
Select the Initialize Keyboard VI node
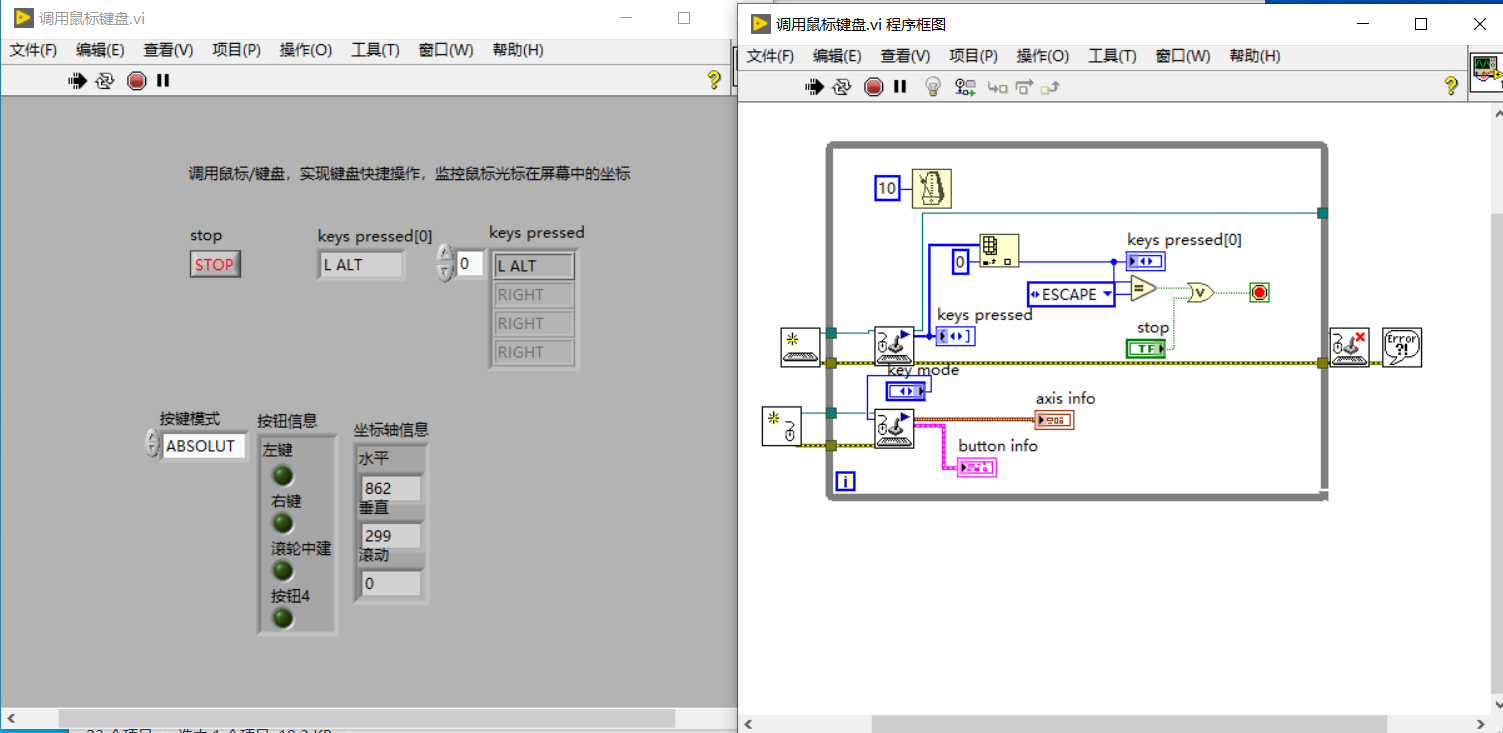pos(800,347)
